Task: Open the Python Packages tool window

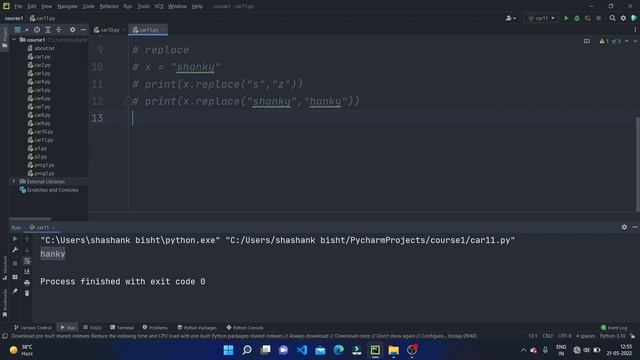Action: (197, 327)
